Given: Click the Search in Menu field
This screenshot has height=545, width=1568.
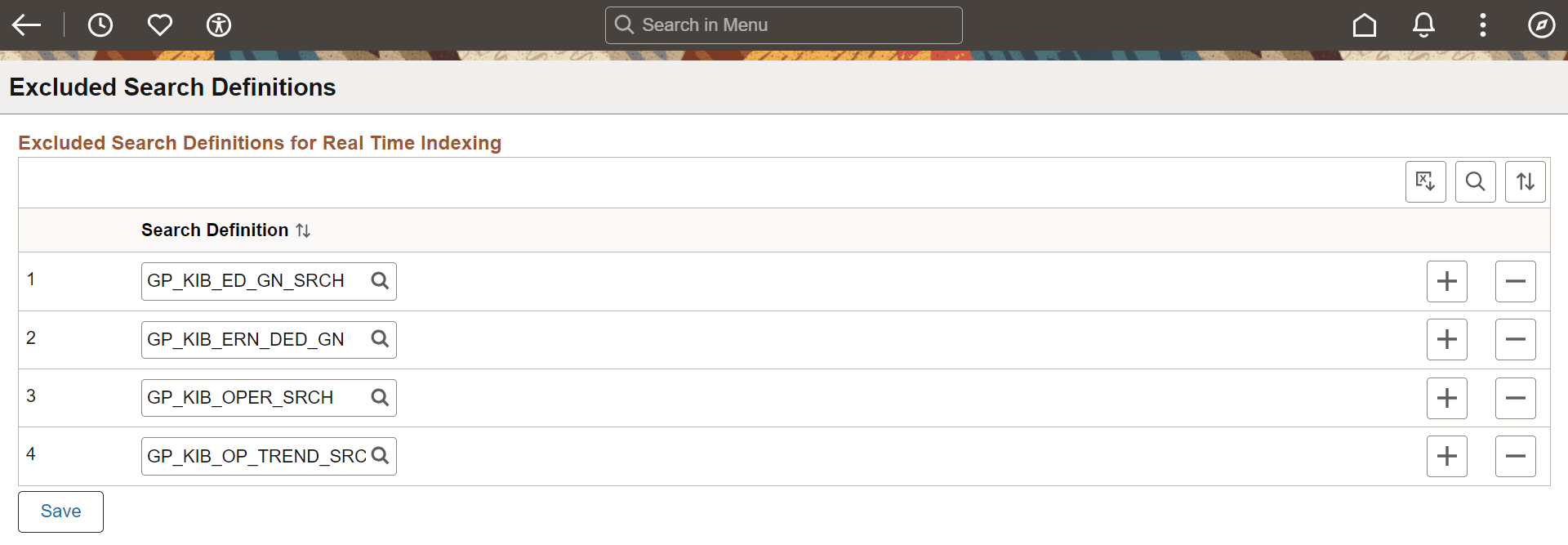Looking at the screenshot, I should click(x=782, y=25).
